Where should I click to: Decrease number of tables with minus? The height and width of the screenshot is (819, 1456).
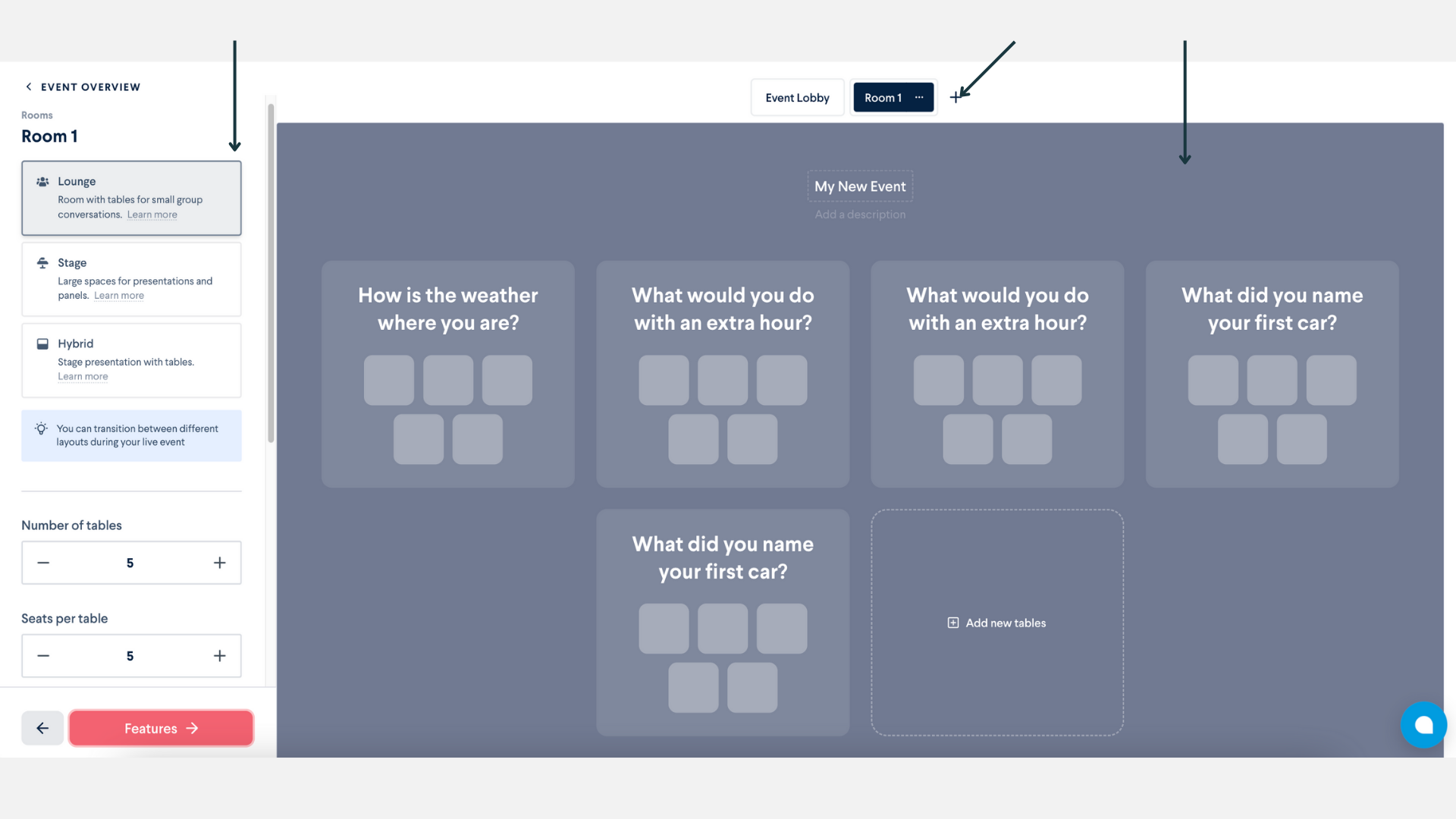point(43,563)
